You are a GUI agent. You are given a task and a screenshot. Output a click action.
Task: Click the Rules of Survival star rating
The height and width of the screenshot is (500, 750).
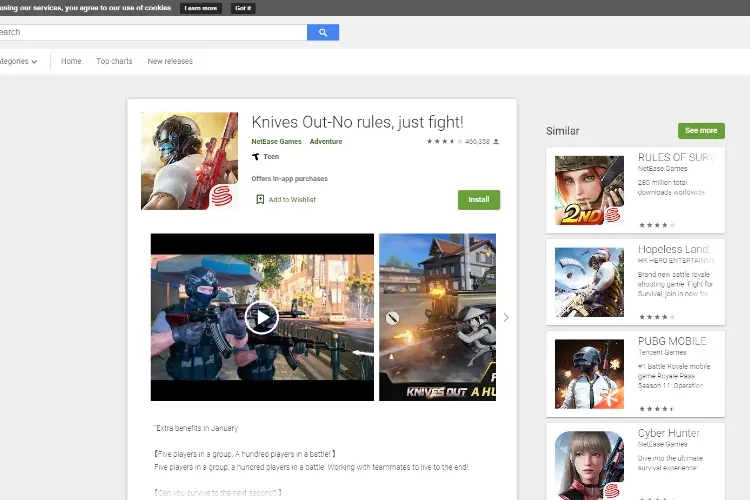coord(657,225)
